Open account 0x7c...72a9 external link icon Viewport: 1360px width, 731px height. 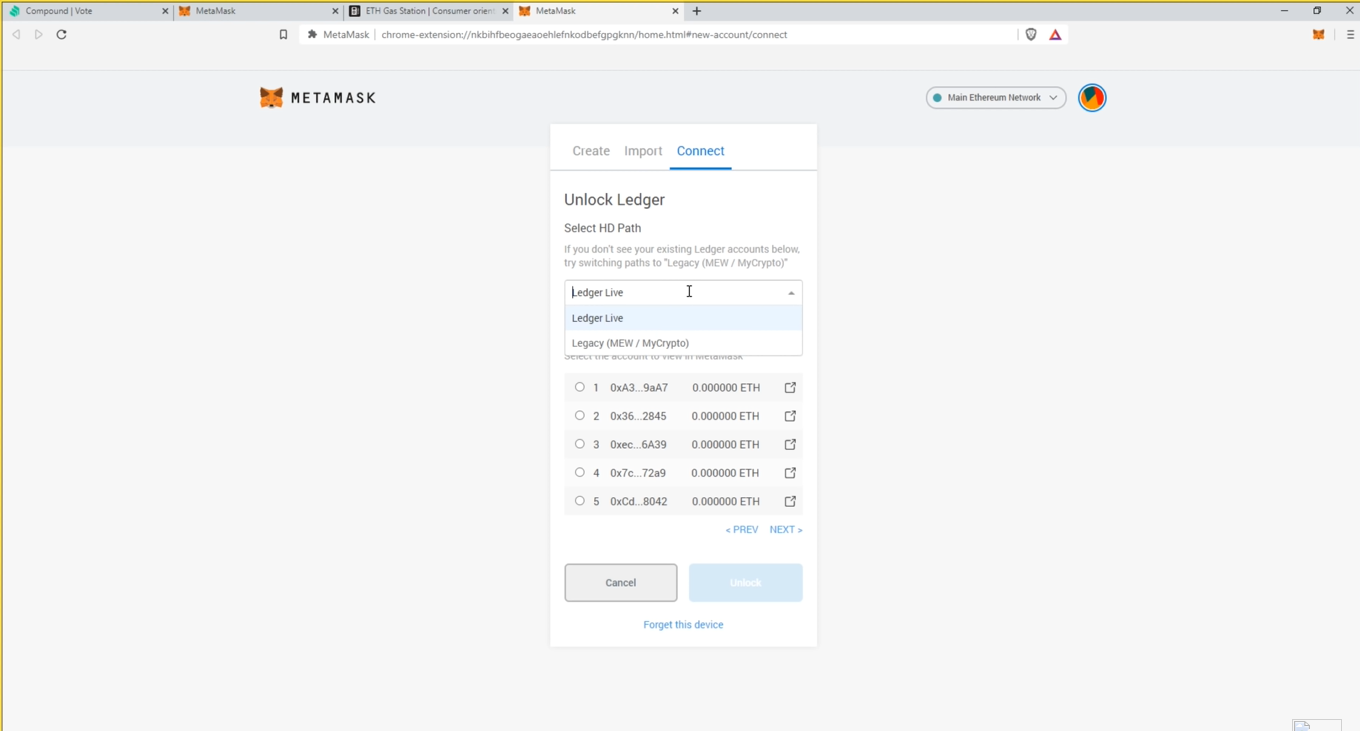click(790, 473)
